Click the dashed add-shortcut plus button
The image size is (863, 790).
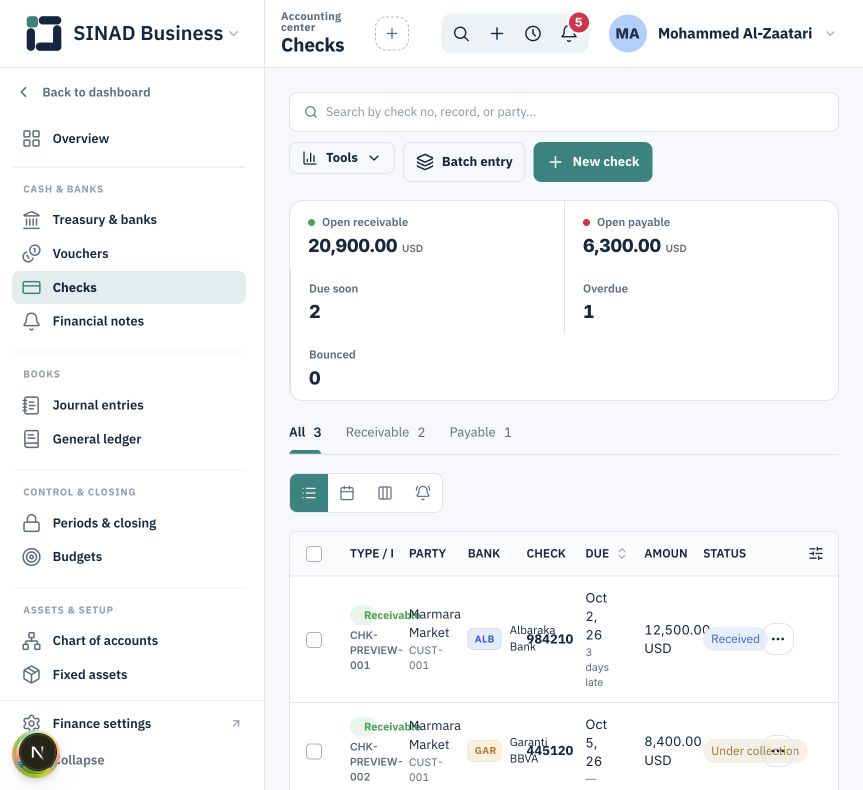(392, 34)
